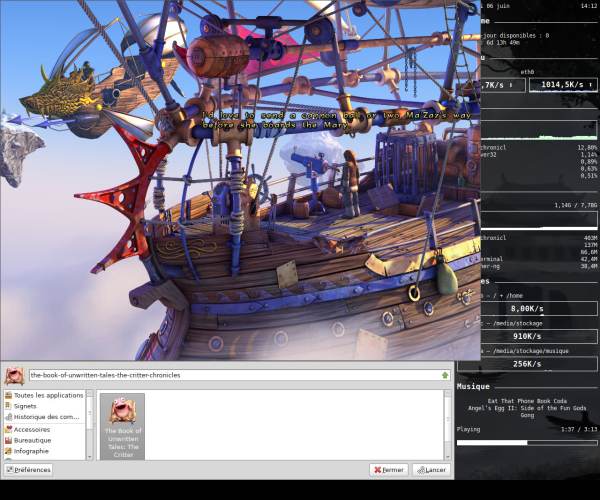Focus the command text field
This screenshot has height=500, width=600.
pyautogui.click(x=235, y=375)
